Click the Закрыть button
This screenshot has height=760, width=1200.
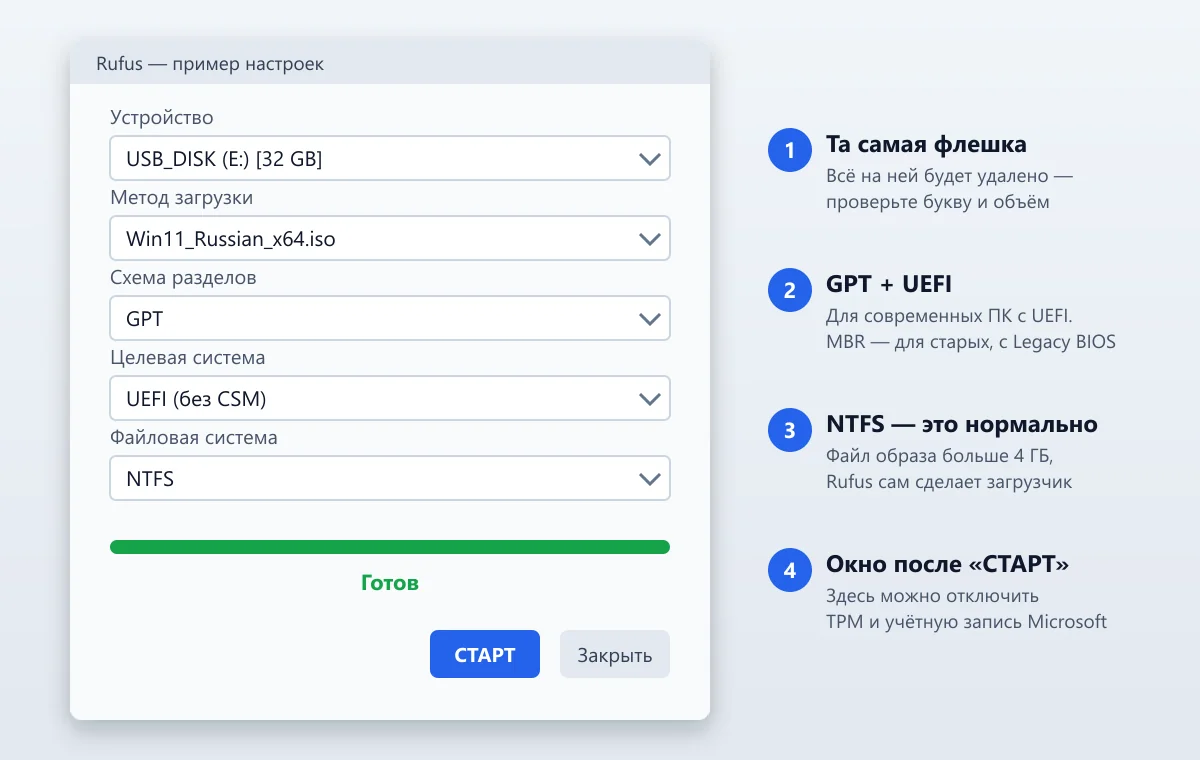[615, 654]
